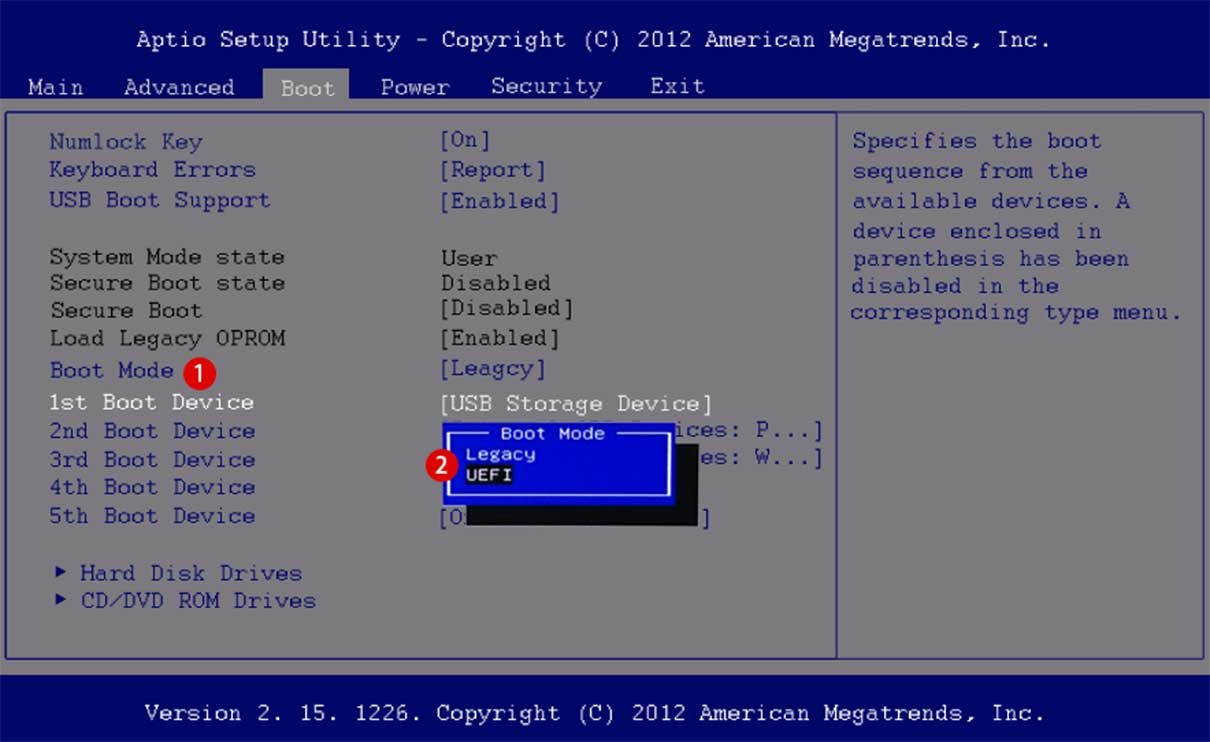Viewport: 1210px width, 742px height.
Task: Select the Keyboard Errors setting label
Action: click(x=152, y=170)
